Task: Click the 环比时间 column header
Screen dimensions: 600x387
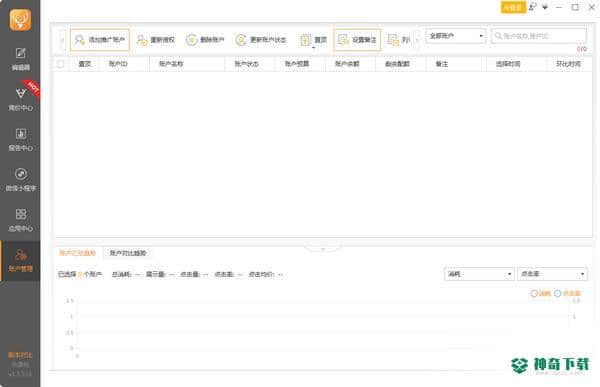Action: (x=569, y=64)
